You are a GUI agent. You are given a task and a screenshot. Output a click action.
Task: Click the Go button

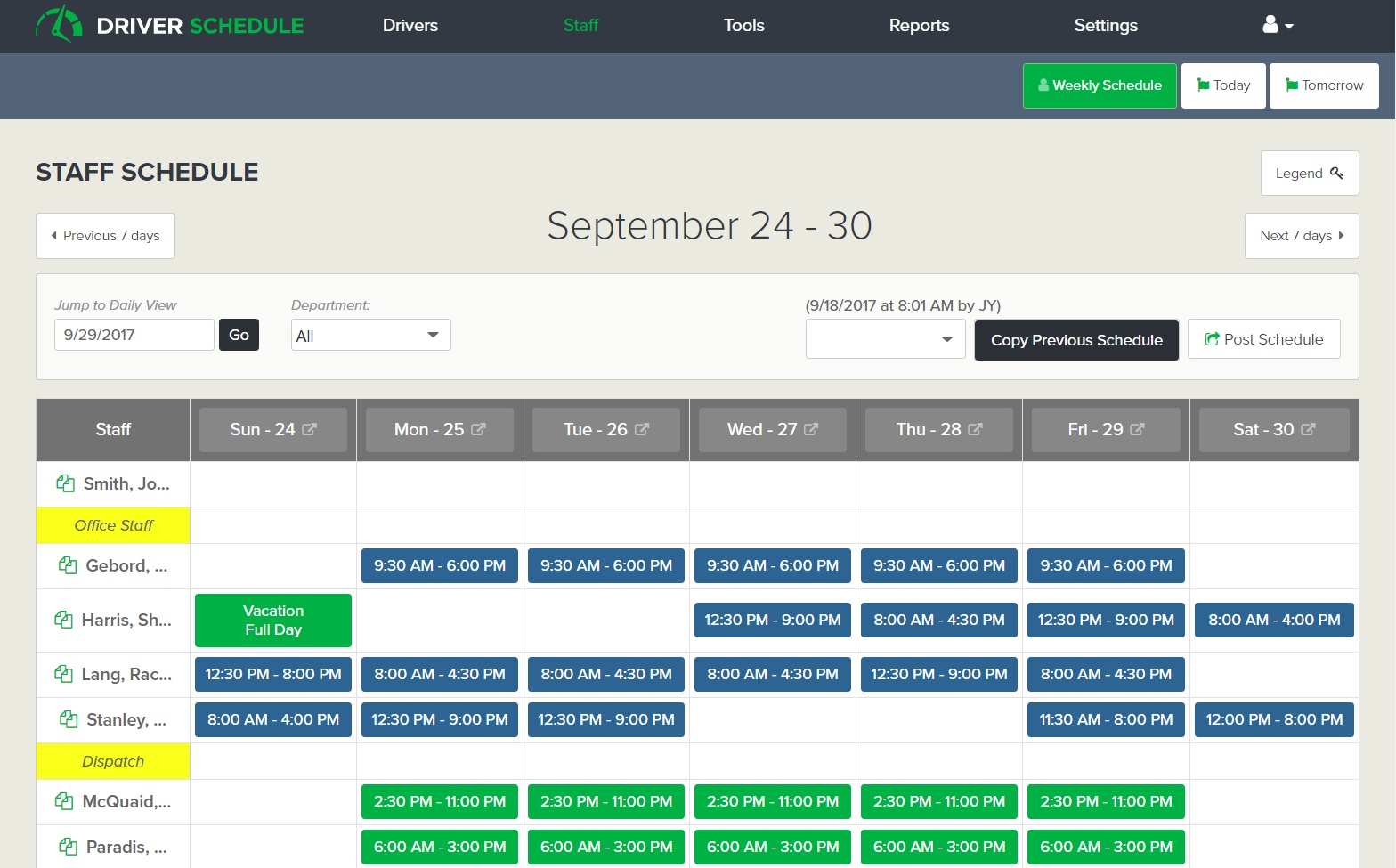point(239,335)
